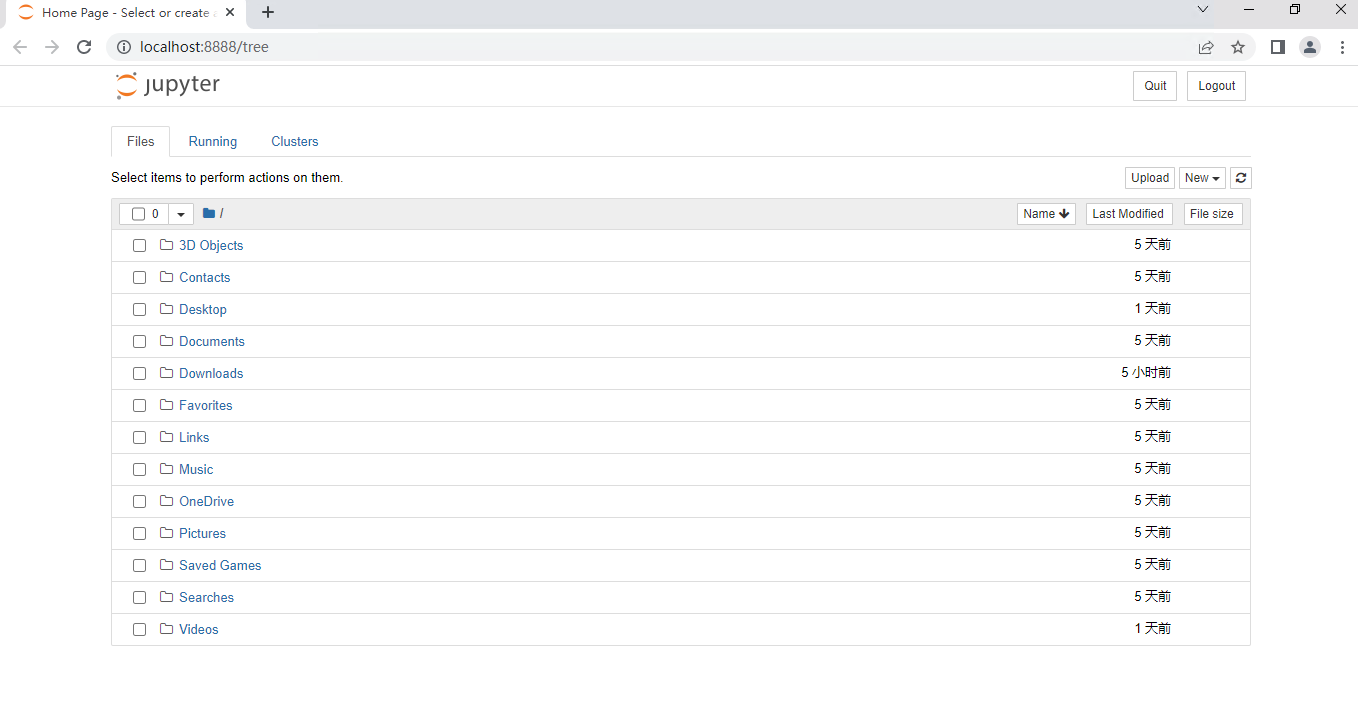This screenshot has height=725, width=1358.
Task: Select the Favorites folder checkbox
Action: pyautogui.click(x=140, y=406)
